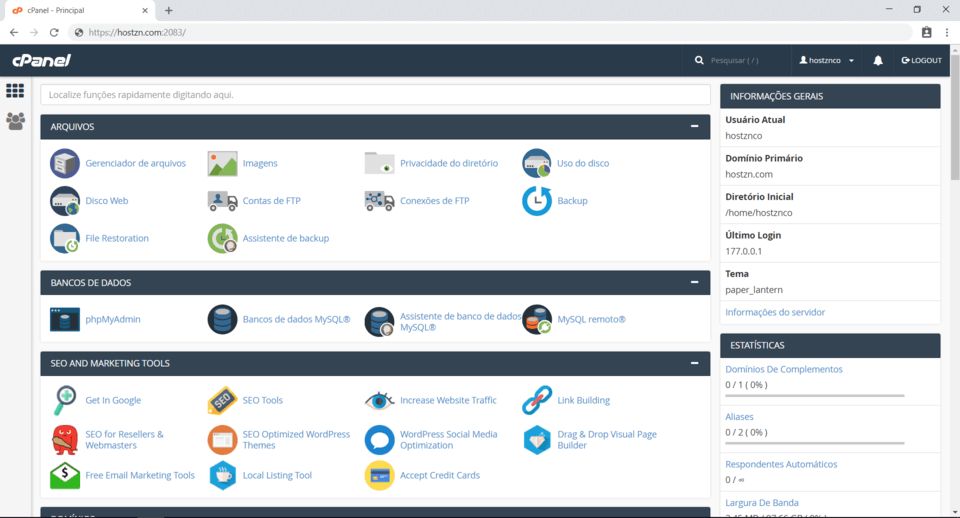Reload the page in browser

[54, 32]
